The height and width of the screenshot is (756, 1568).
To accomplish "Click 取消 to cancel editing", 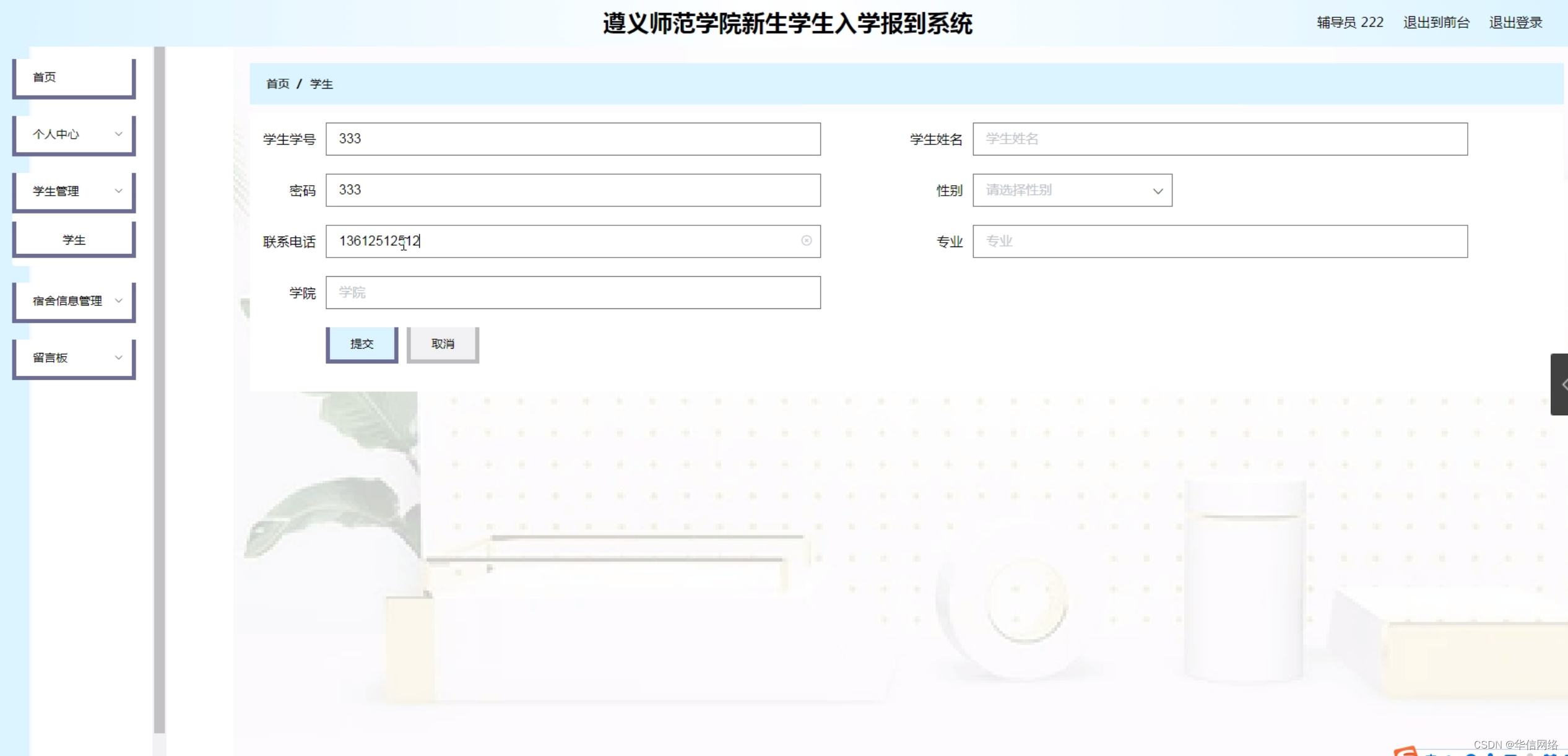I will tap(442, 344).
